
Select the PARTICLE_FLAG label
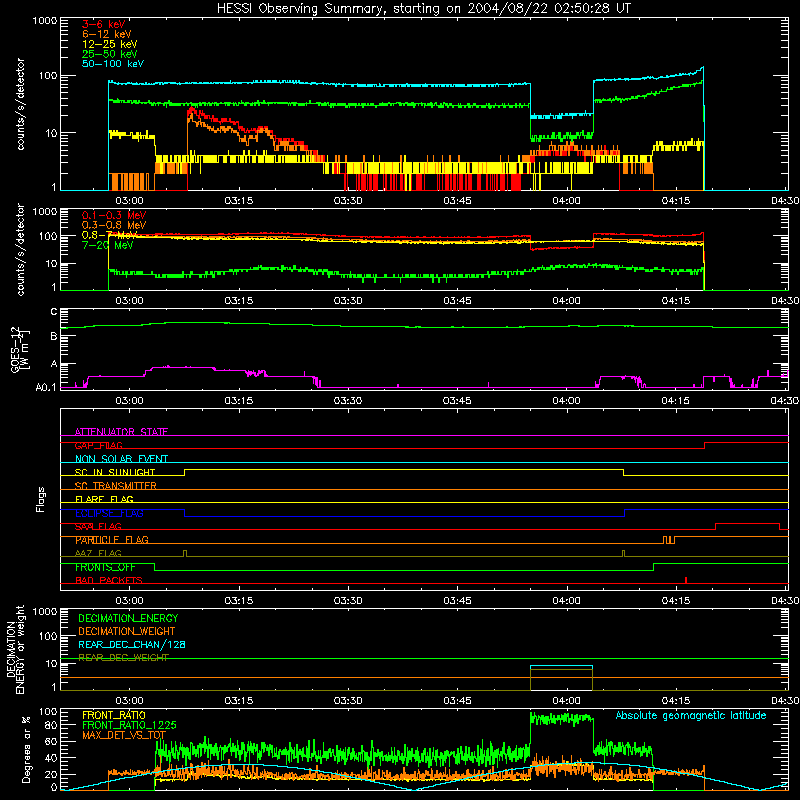pos(112,540)
